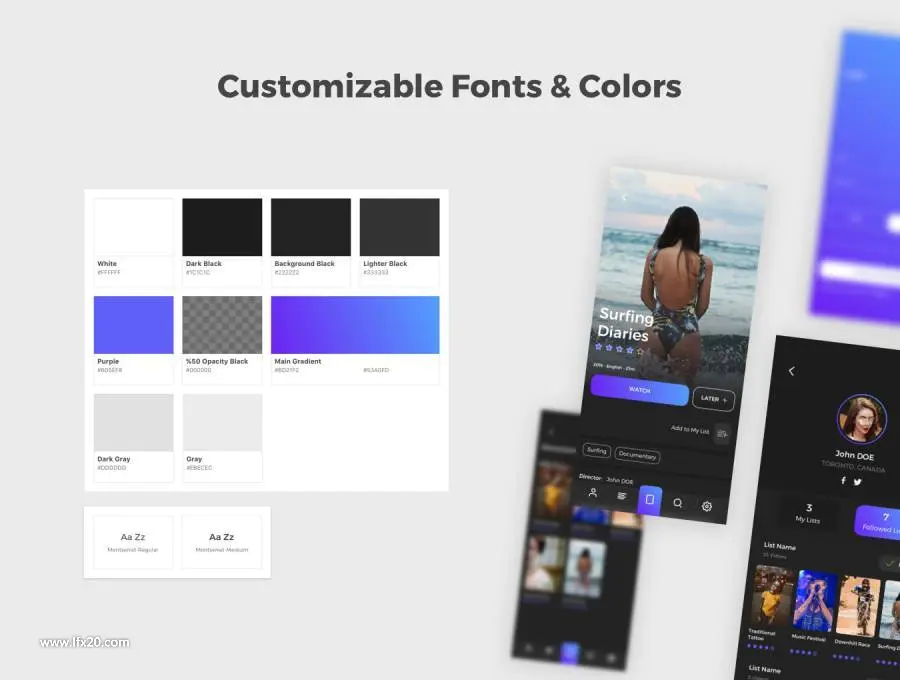Image resolution: width=900 pixels, height=680 pixels.
Task: Select the Documentary tag
Action: tap(637, 455)
